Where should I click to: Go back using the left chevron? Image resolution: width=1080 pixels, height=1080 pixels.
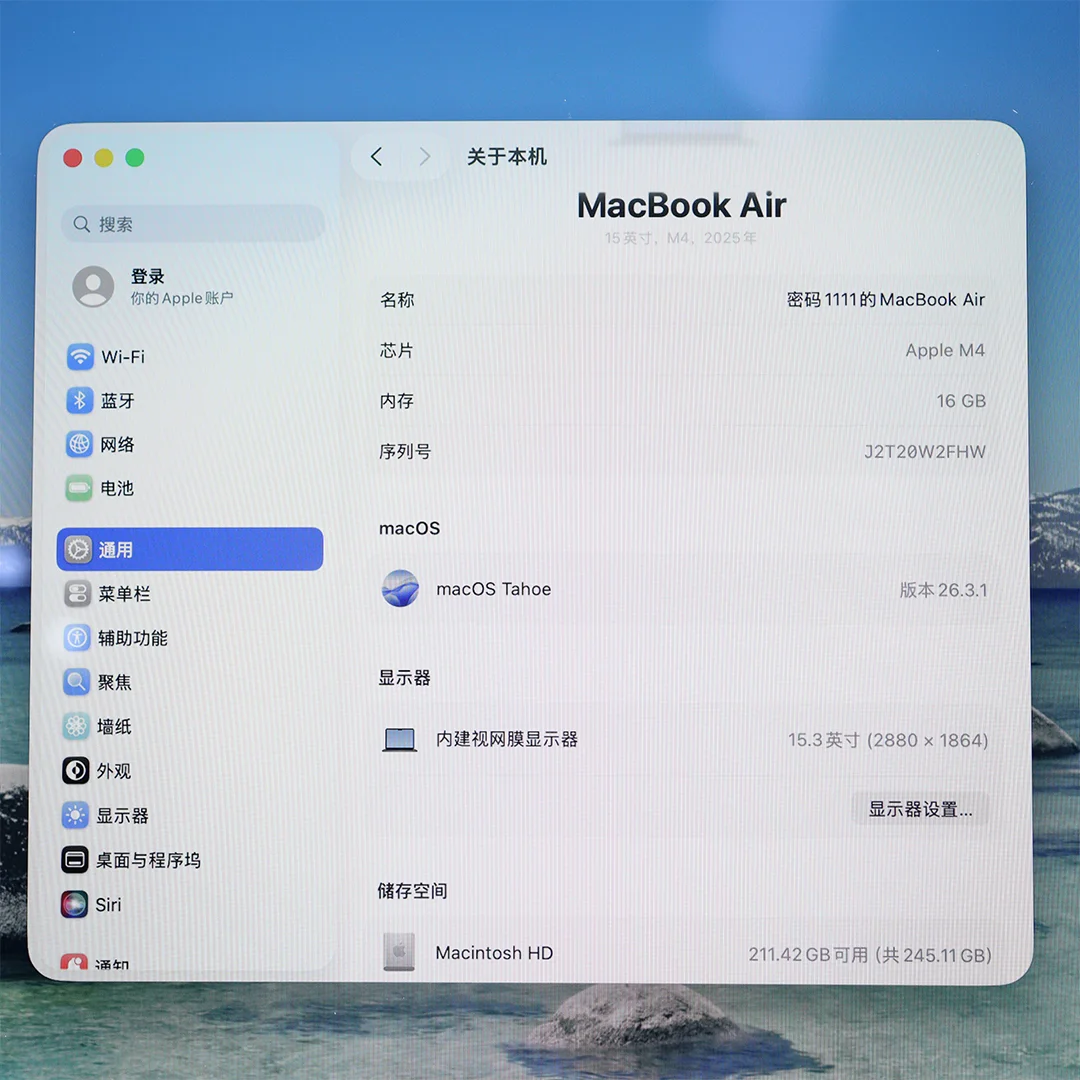(x=376, y=157)
